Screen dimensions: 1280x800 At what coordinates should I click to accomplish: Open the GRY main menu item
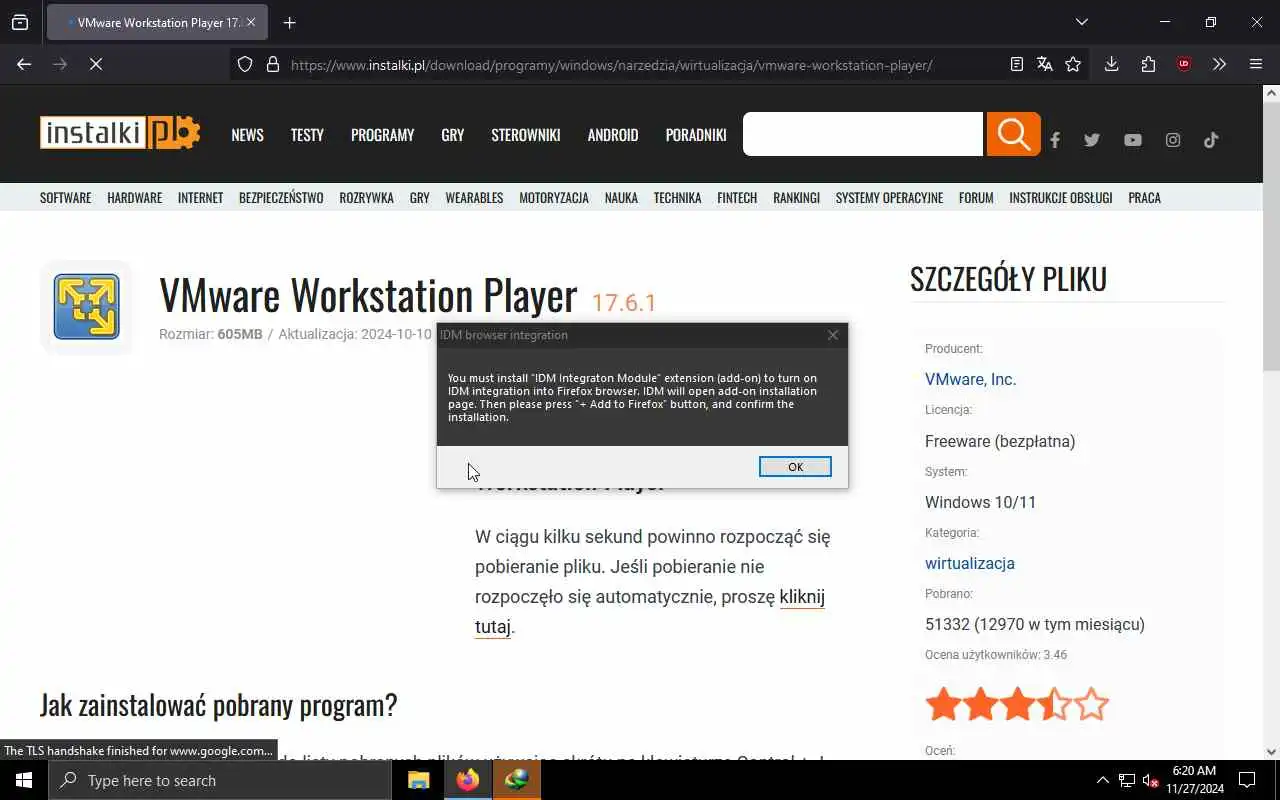tap(452, 135)
